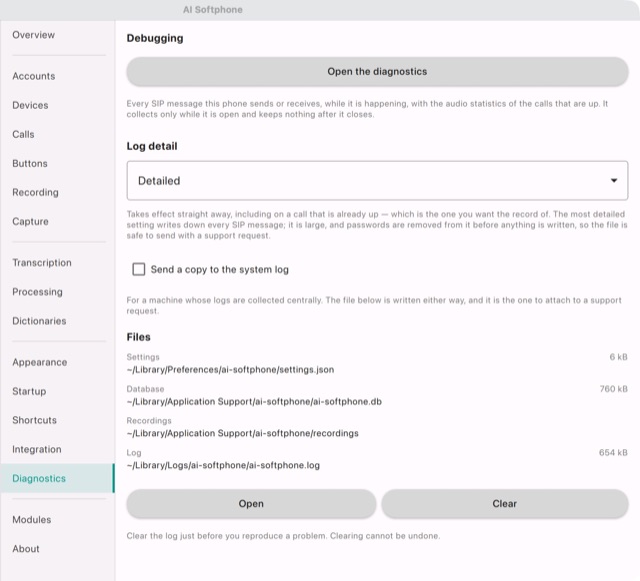This screenshot has width=640, height=581.
Task: Click the Log detail heading
Action: pyautogui.click(x=152, y=146)
